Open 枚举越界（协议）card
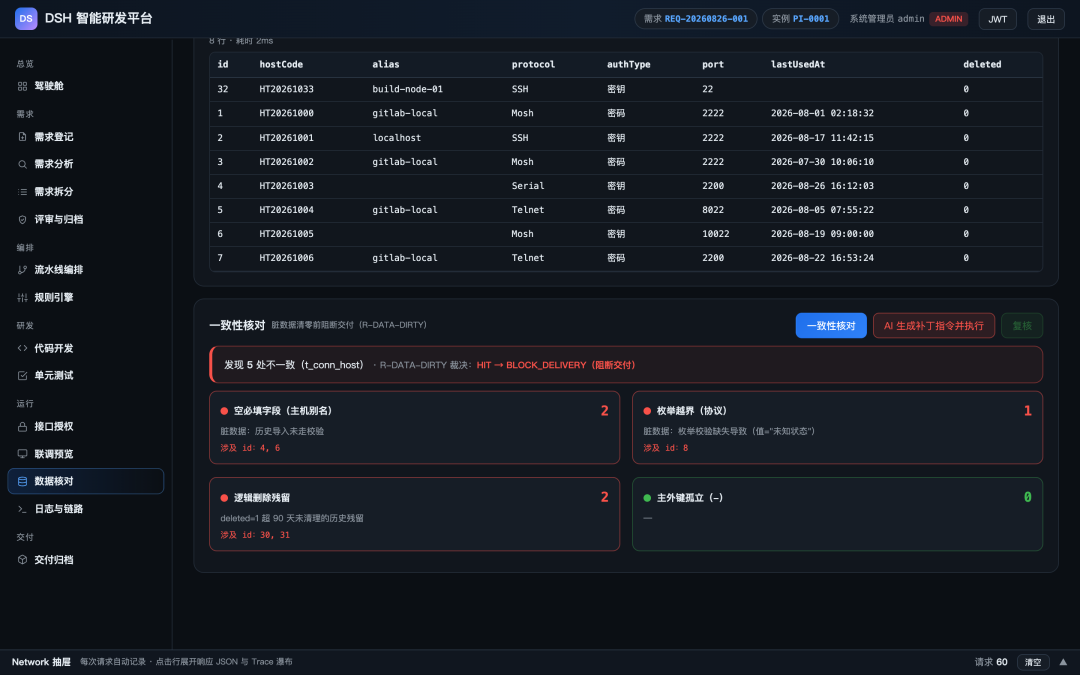This screenshot has height=675, width=1080. coord(837,428)
